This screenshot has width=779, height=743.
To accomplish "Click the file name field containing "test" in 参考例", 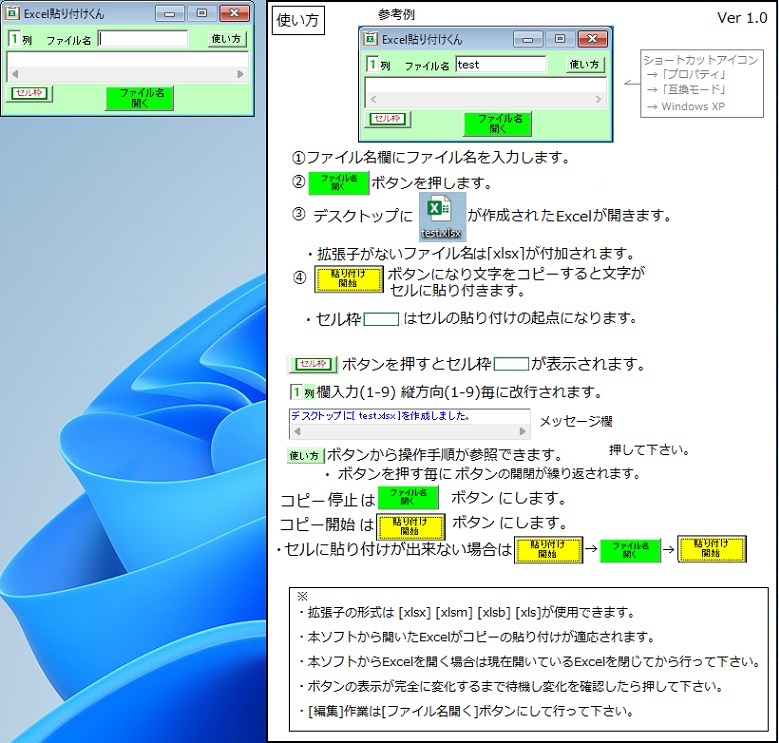I will (x=500, y=65).
